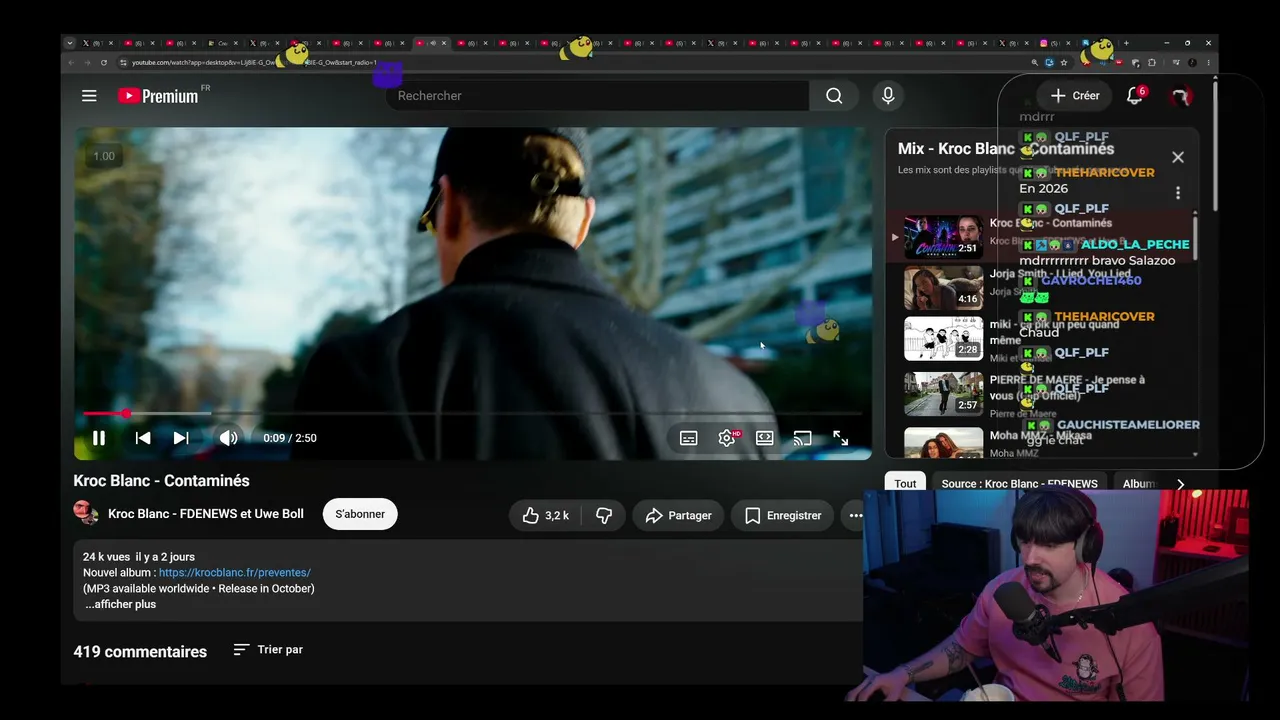Open the Kroc Blanc channel avatar
The height and width of the screenshot is (720, 1280).
[86, 514]
